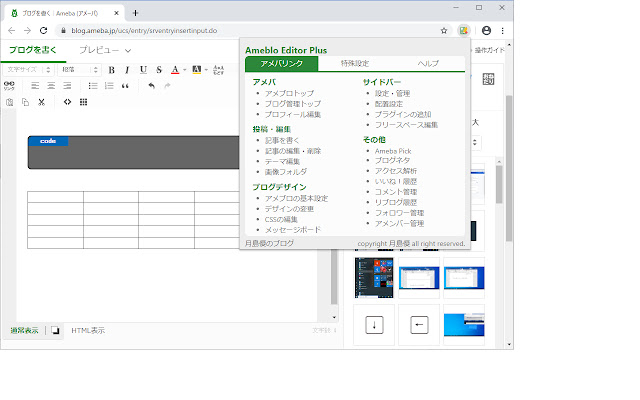The image size is (640, 400).
Task: Click the blue code block in the editor
Action: tap(48, 141)
